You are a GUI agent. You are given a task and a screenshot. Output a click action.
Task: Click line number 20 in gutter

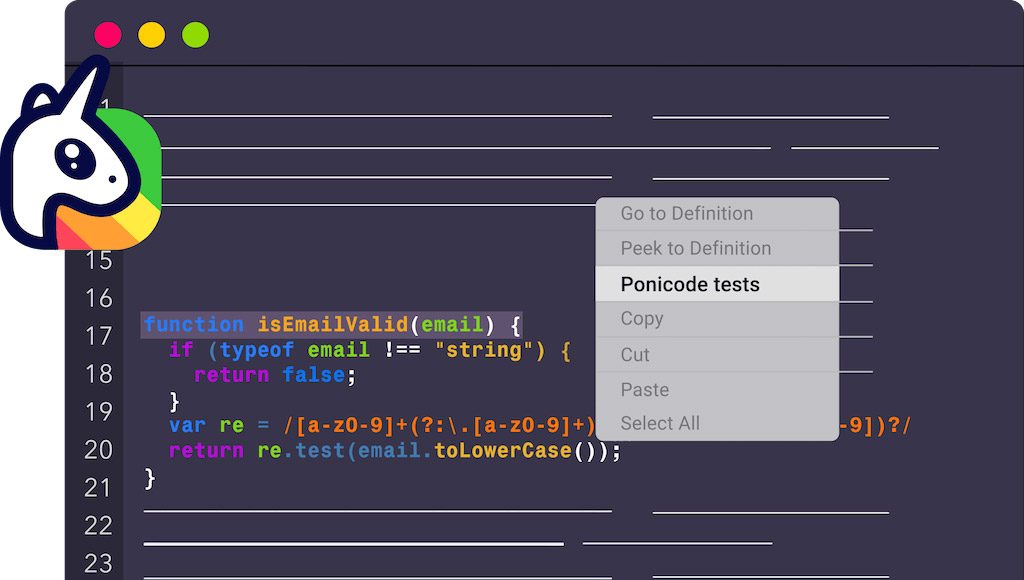99,449
